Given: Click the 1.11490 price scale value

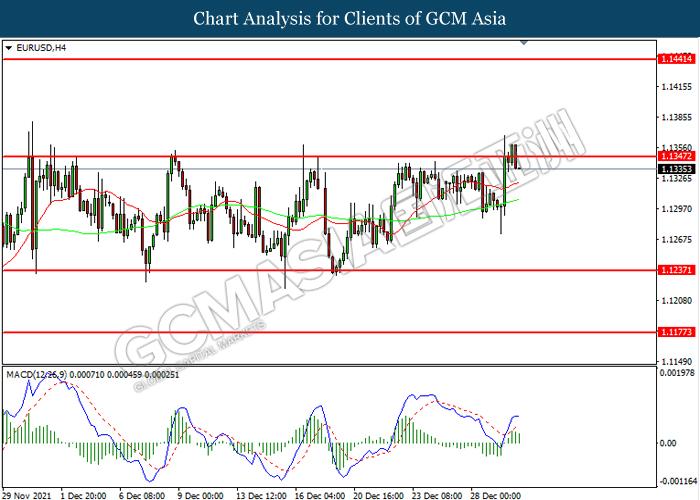Looking at the screenshot, I should tap(676, 362).
